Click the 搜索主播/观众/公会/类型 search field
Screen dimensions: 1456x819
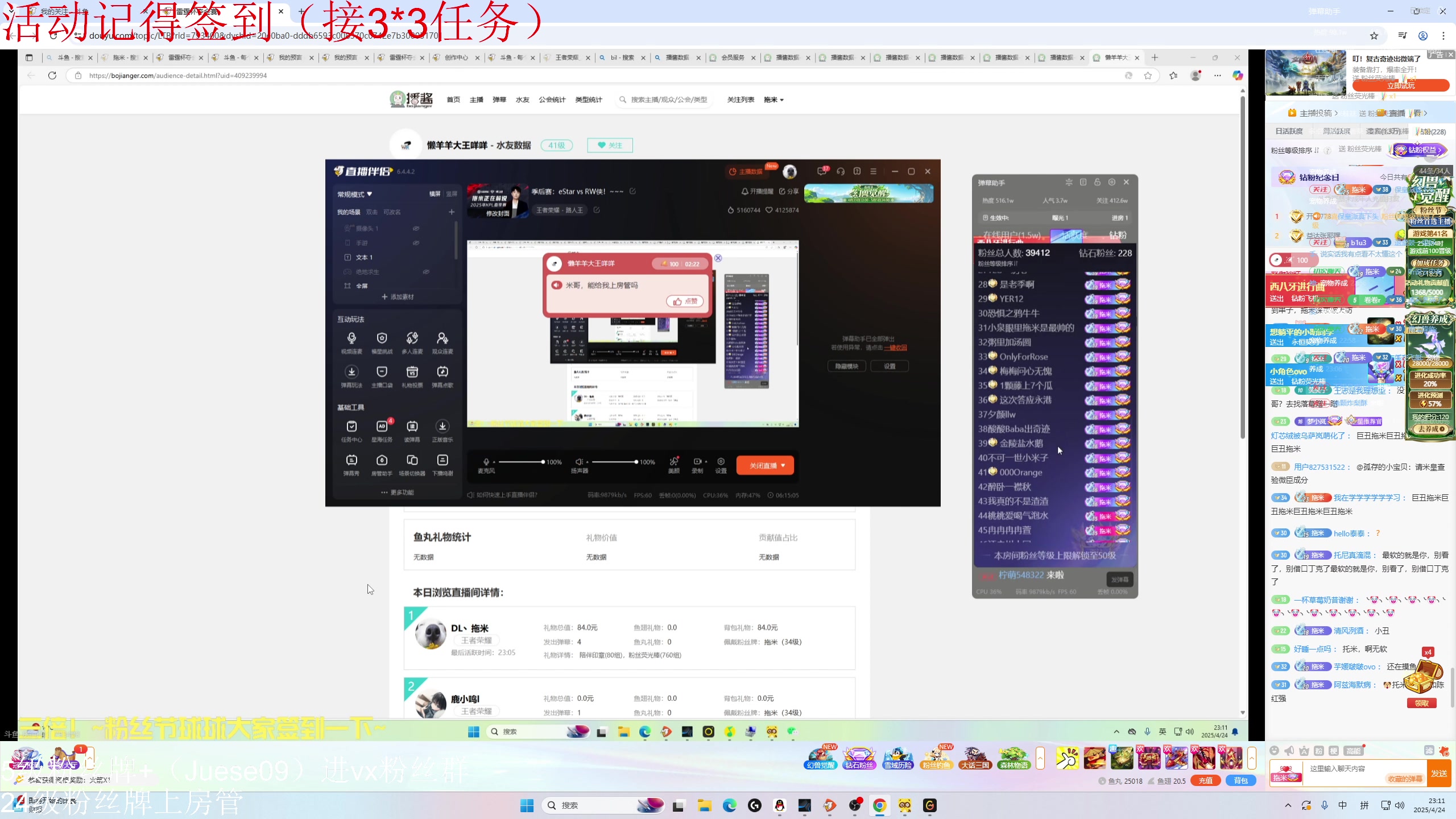663,100
